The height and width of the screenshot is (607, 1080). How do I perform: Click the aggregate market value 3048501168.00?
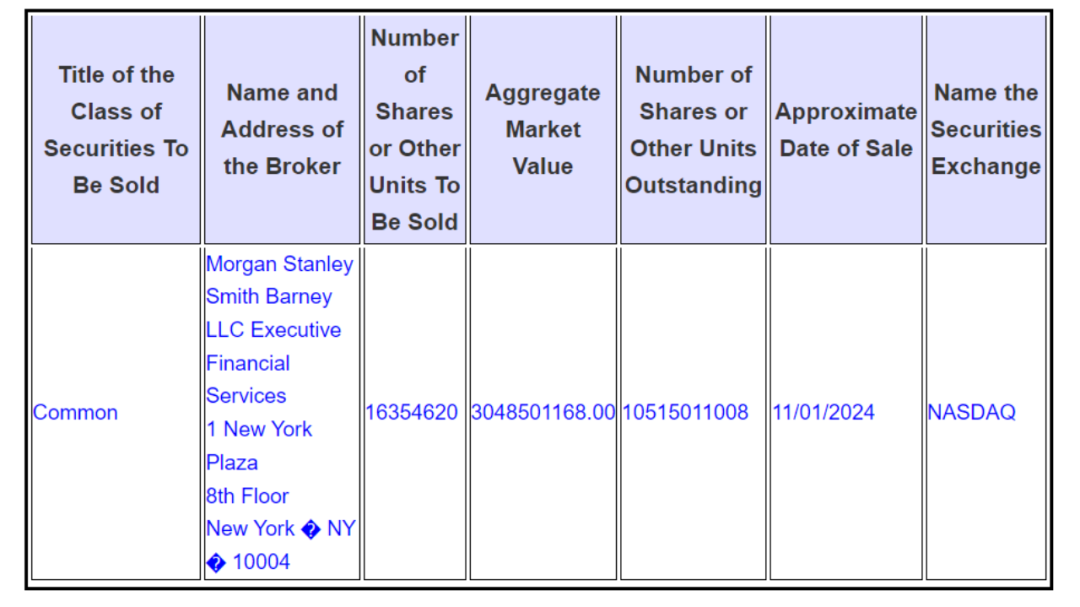[x=543, y=412]
